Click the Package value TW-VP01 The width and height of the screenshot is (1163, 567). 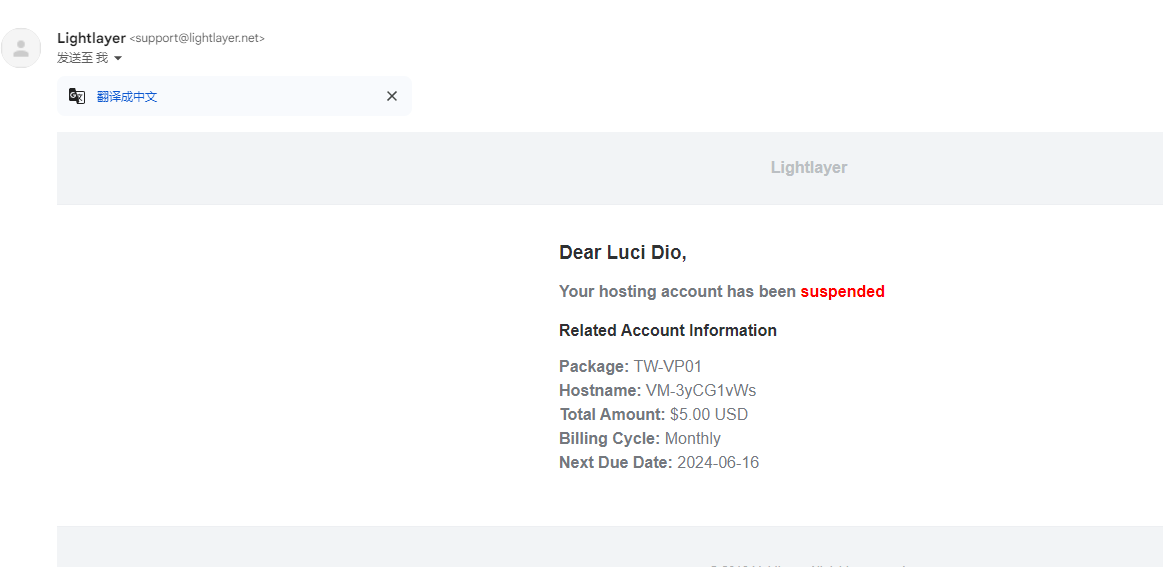coord(668,367)
